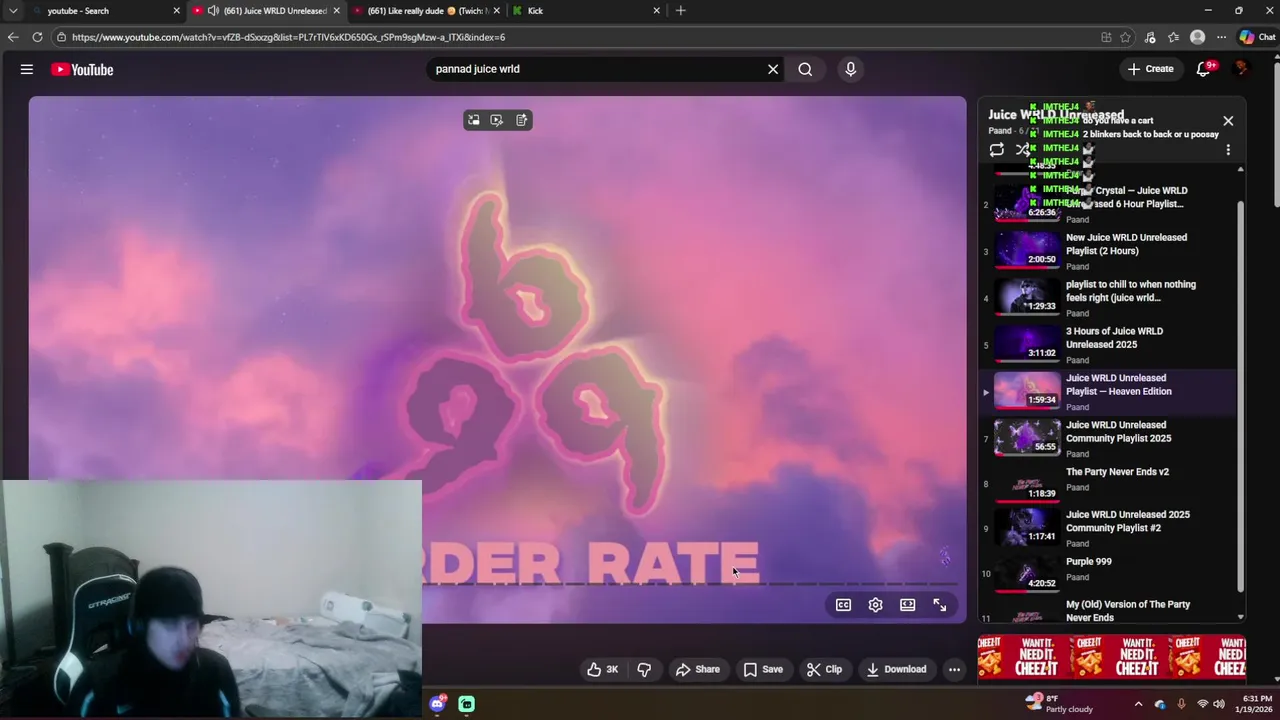
Task: Open the Create menu
Action: pos(1150,69)
